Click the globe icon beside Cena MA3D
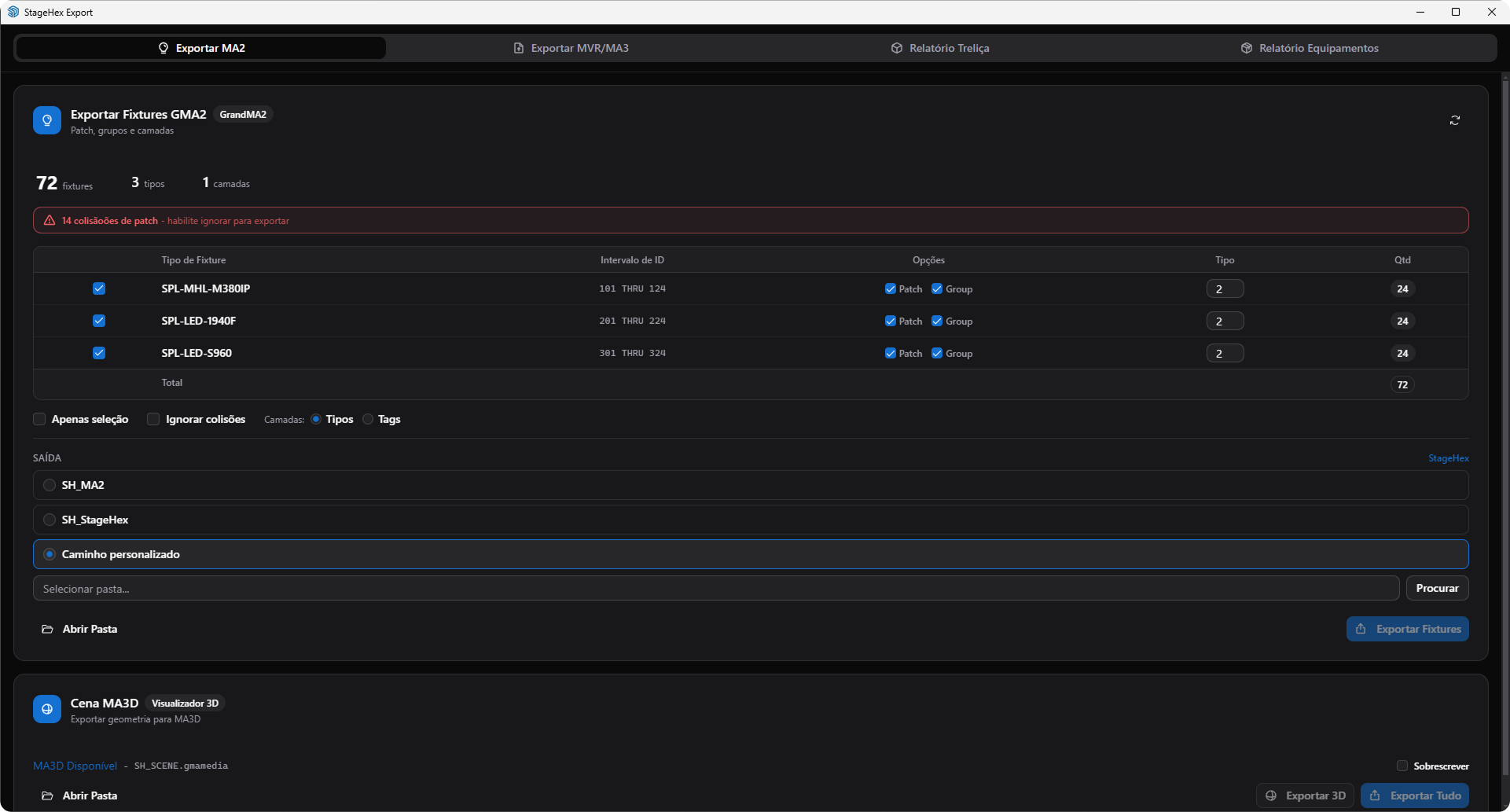Screen dimensions: 1510x812 click(x=47, y=709)
